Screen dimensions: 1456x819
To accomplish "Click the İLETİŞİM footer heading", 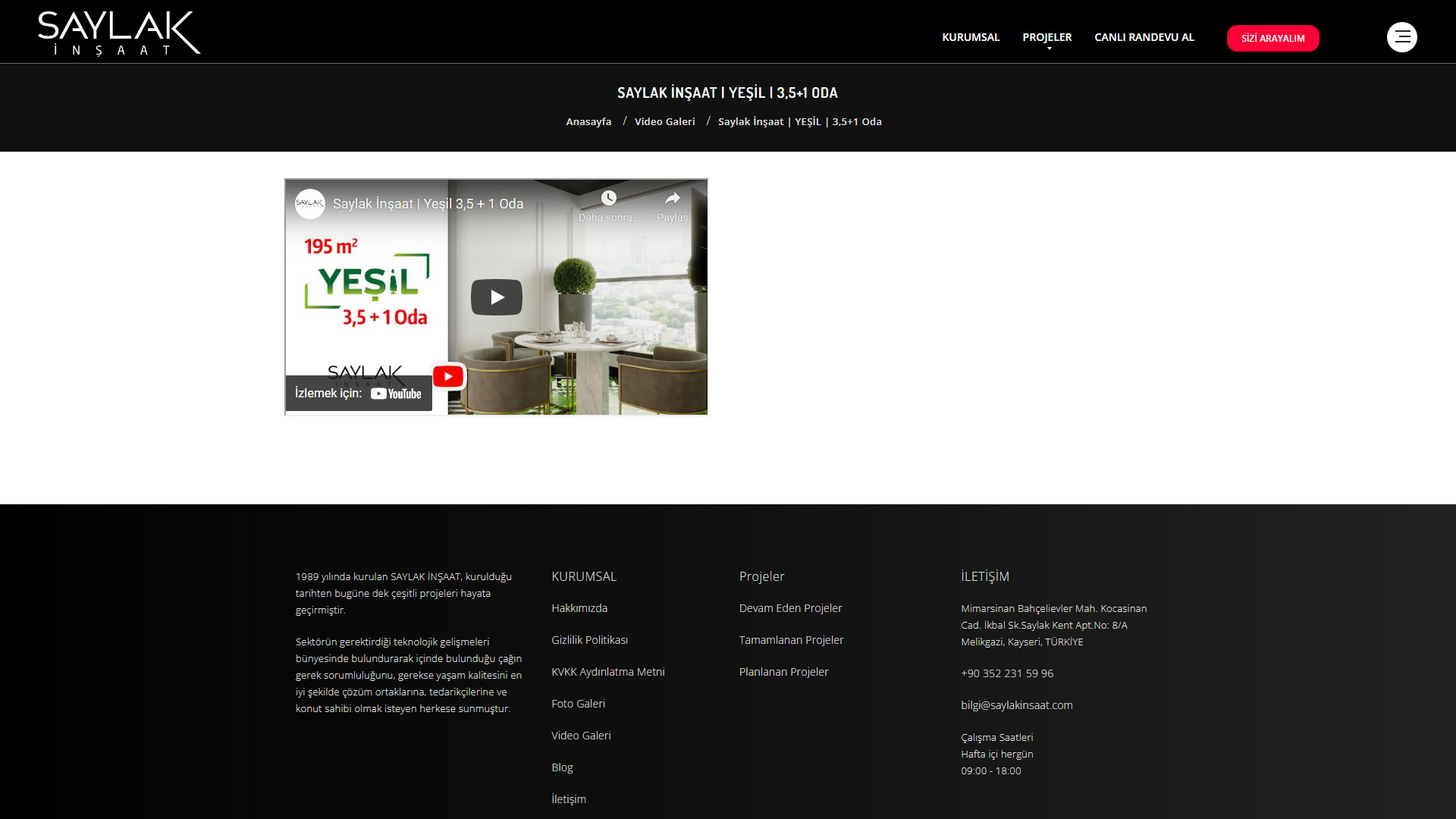I will click(x=984, y=576).
